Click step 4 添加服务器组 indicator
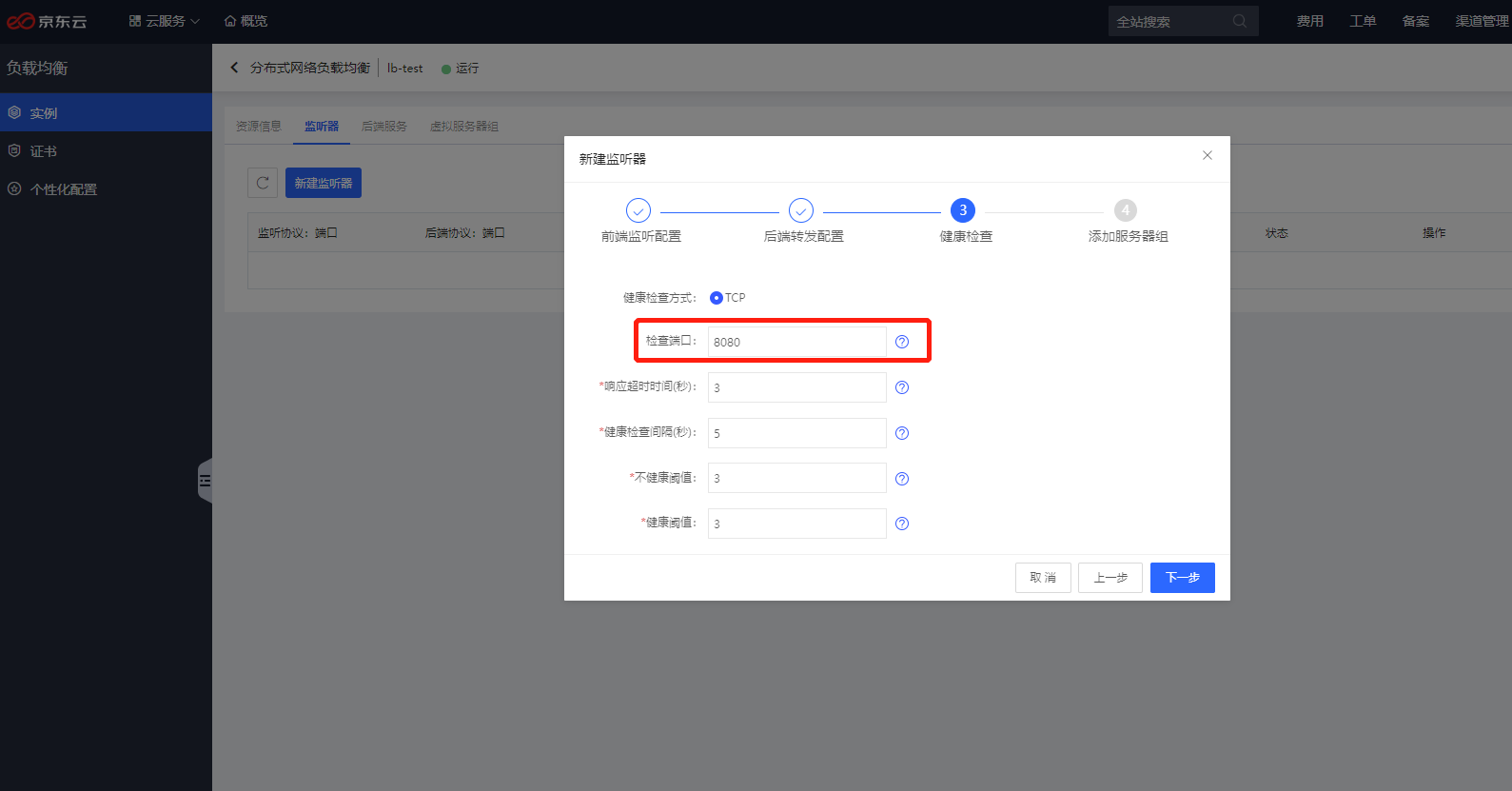This screenshot has width=1512, height=791. tap(1126, 210)
